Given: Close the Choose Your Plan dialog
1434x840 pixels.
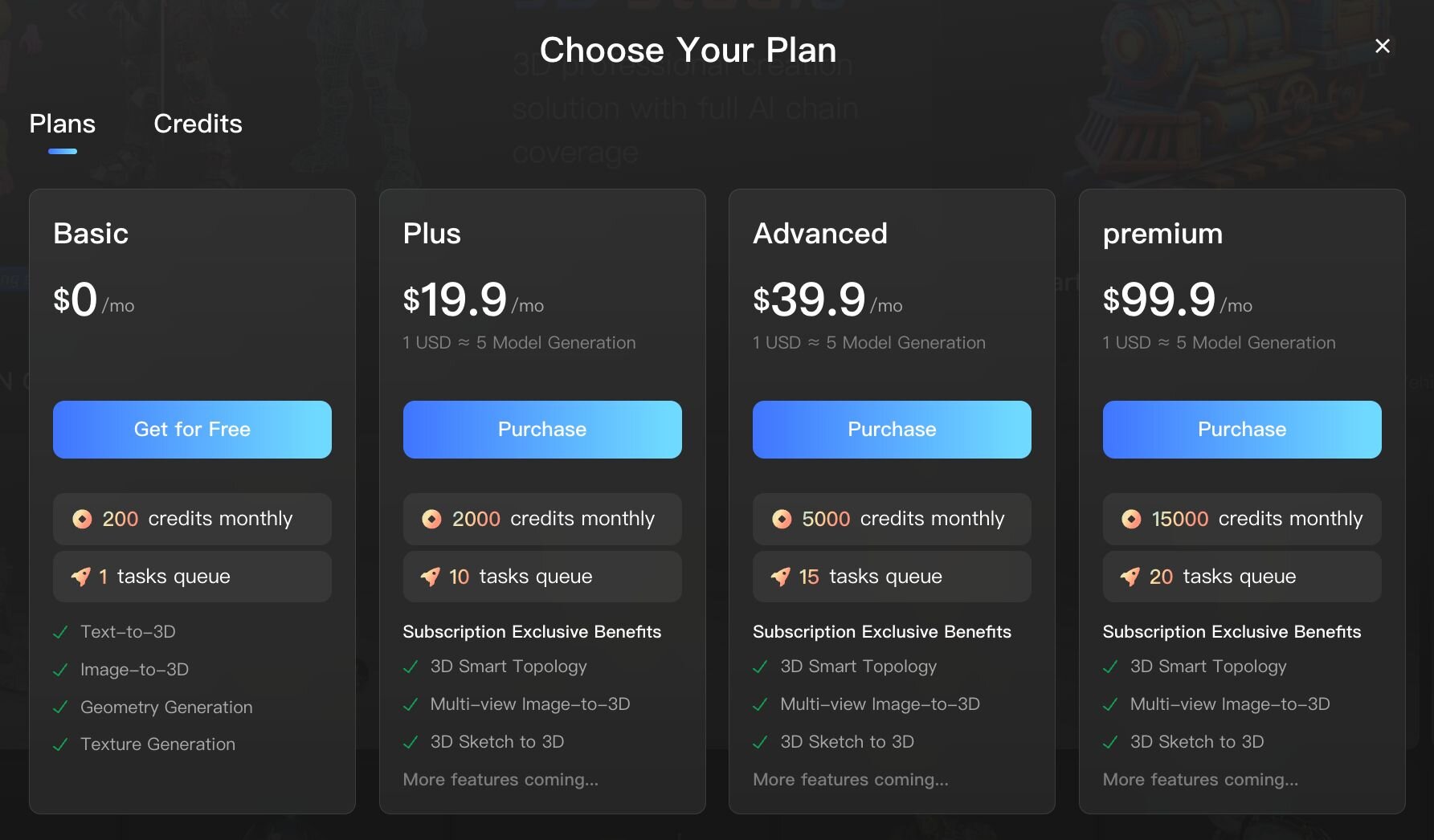Looking at the screenshot, I should 1382,47.
